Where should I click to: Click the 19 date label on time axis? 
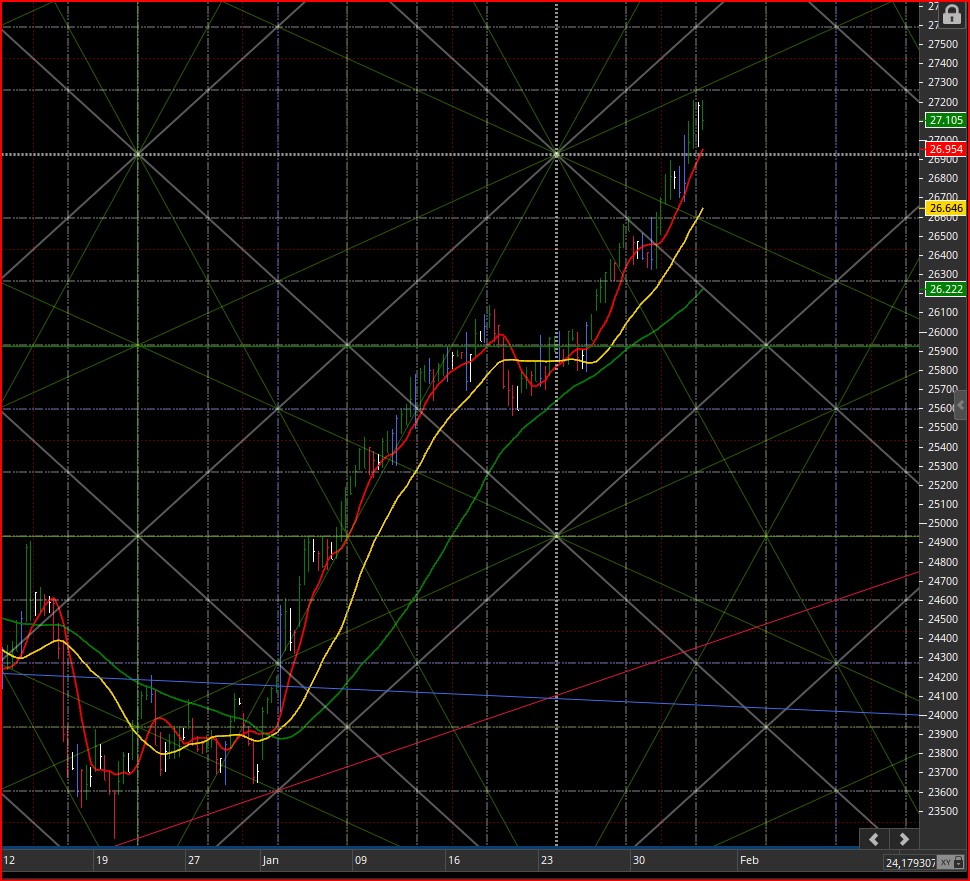tap(101, 860)
